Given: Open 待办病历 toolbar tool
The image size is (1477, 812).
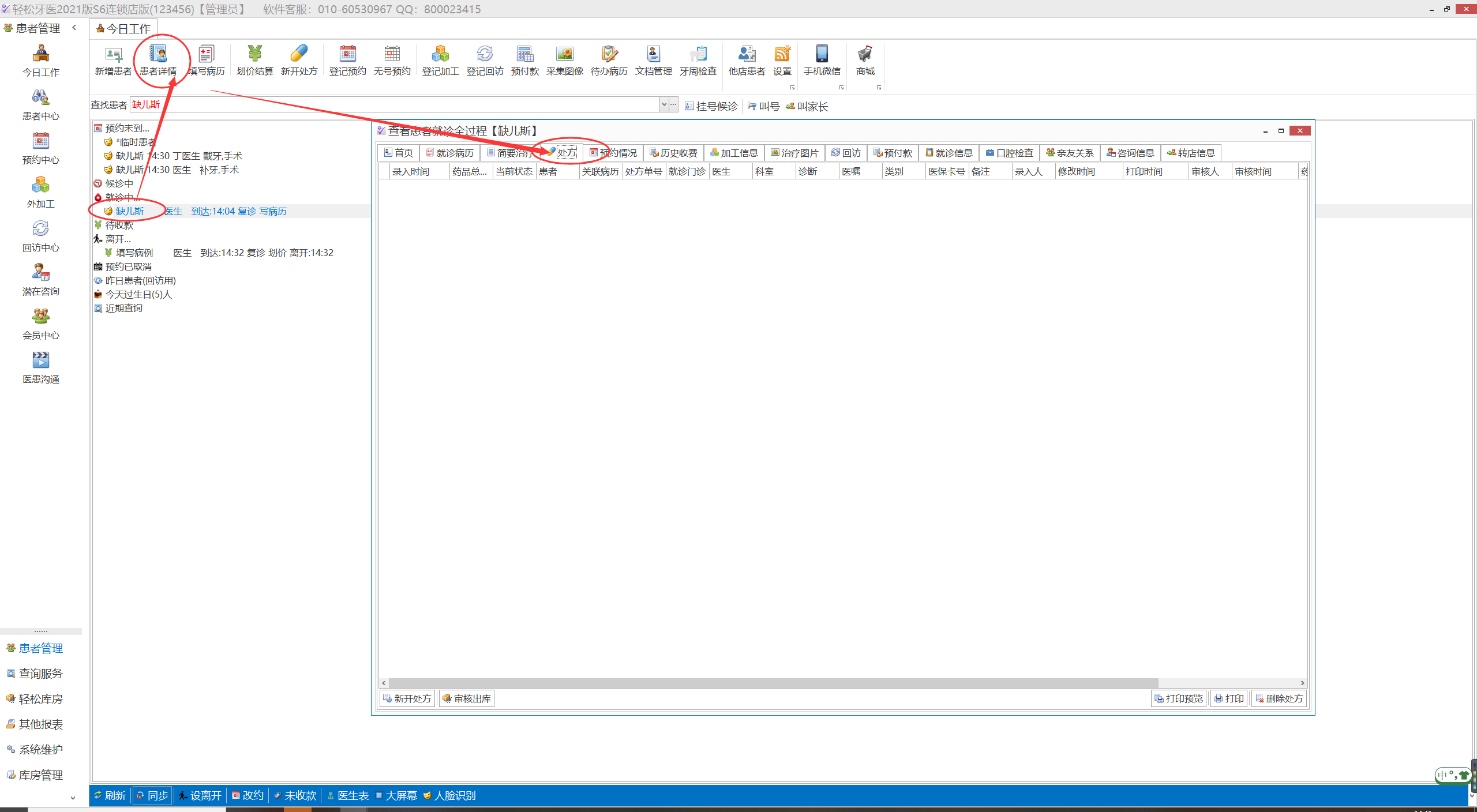Looking at the screenshot, I should coord(609,61).
